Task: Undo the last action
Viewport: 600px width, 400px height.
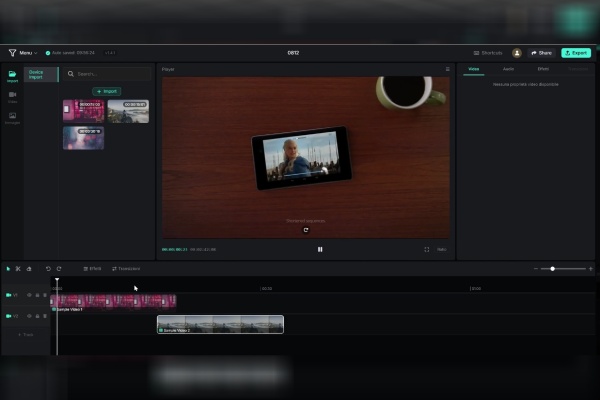Action: click(48, 269)
